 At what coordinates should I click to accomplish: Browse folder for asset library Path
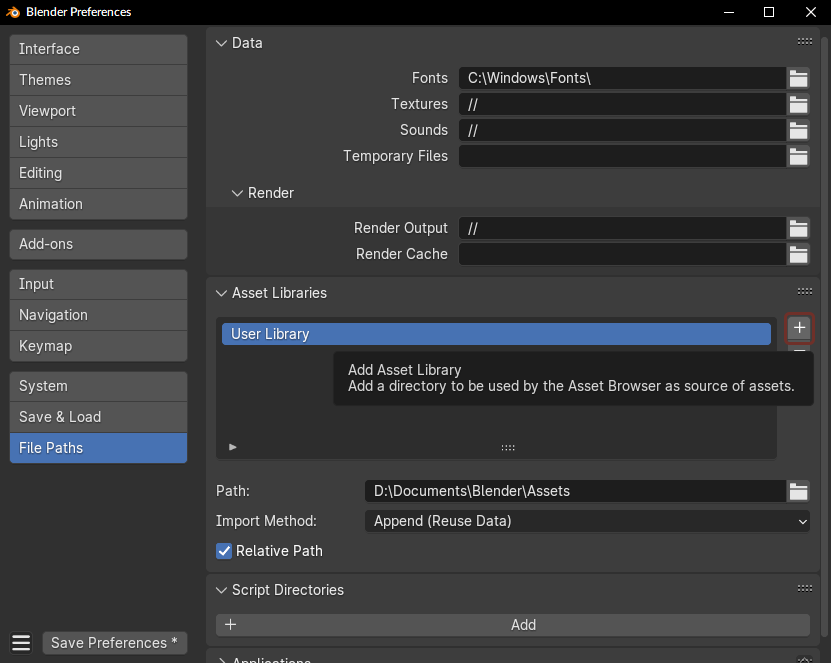point(798,491)
